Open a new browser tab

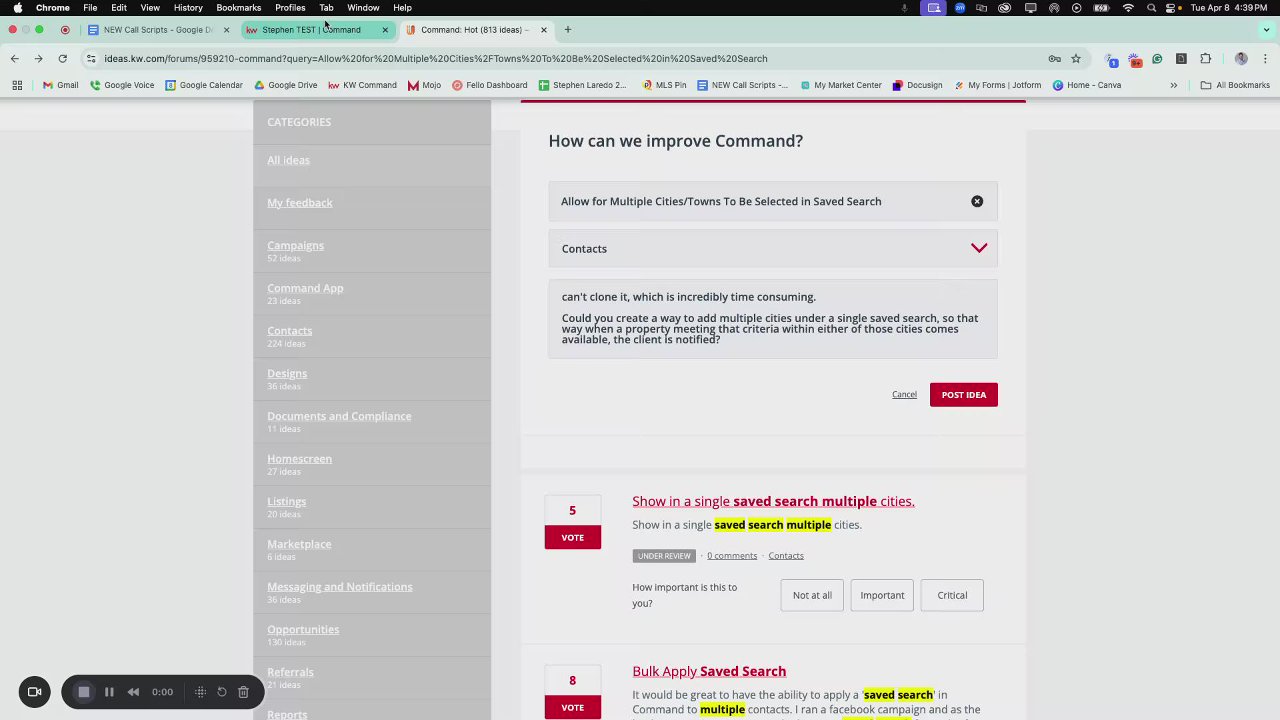coord(567,30)
